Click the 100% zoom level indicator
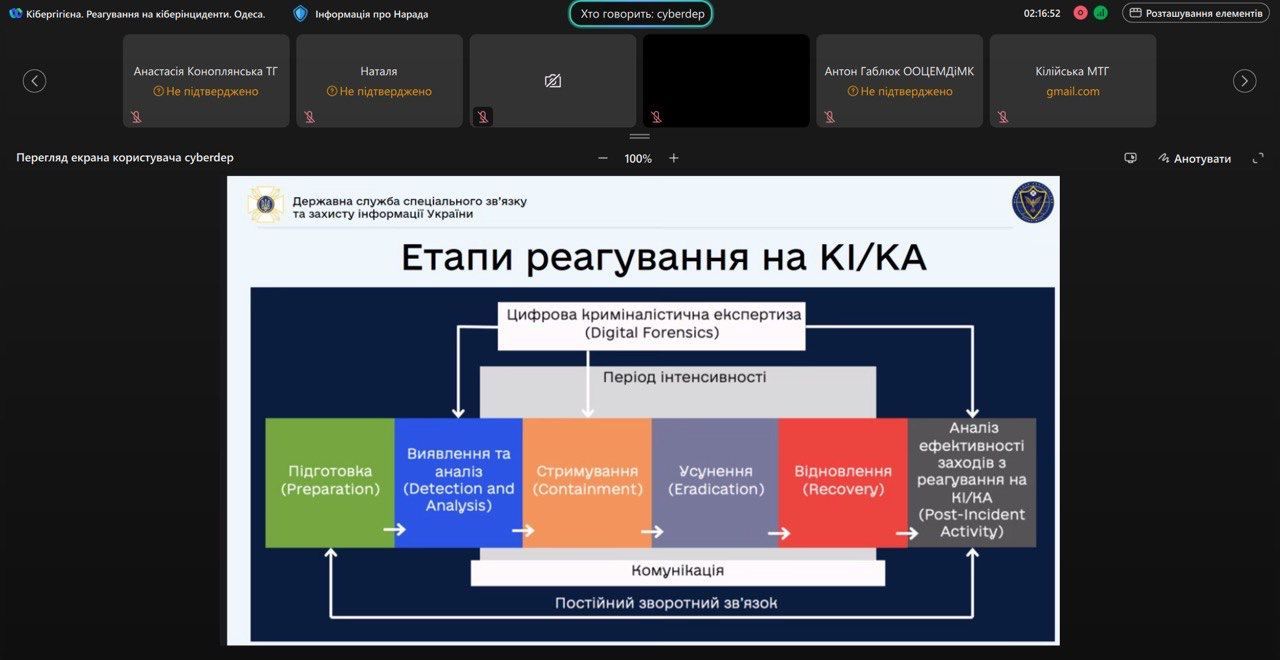The image size is (1280, 660). coord(638,158)
